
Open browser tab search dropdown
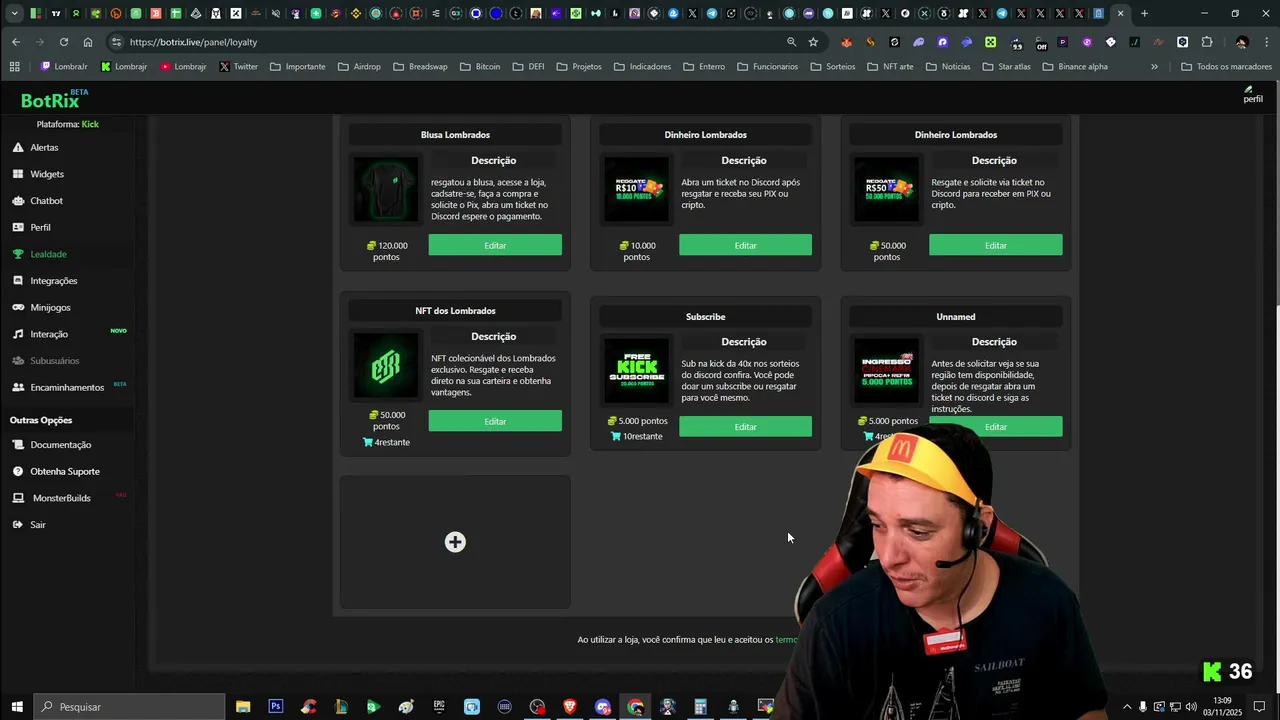tap(14, 14)
